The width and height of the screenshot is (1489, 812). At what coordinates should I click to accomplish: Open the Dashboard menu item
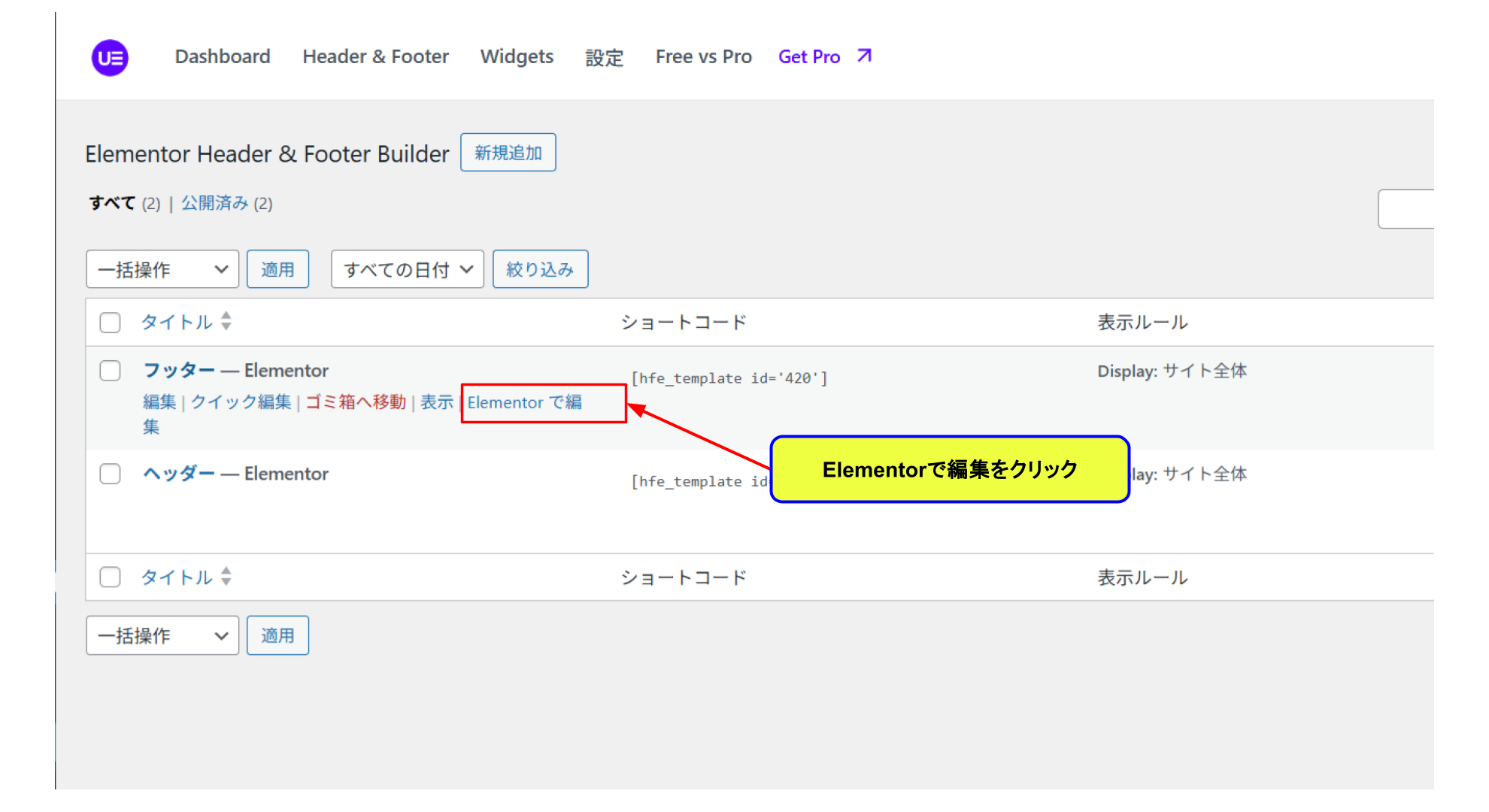click(223, 56)
